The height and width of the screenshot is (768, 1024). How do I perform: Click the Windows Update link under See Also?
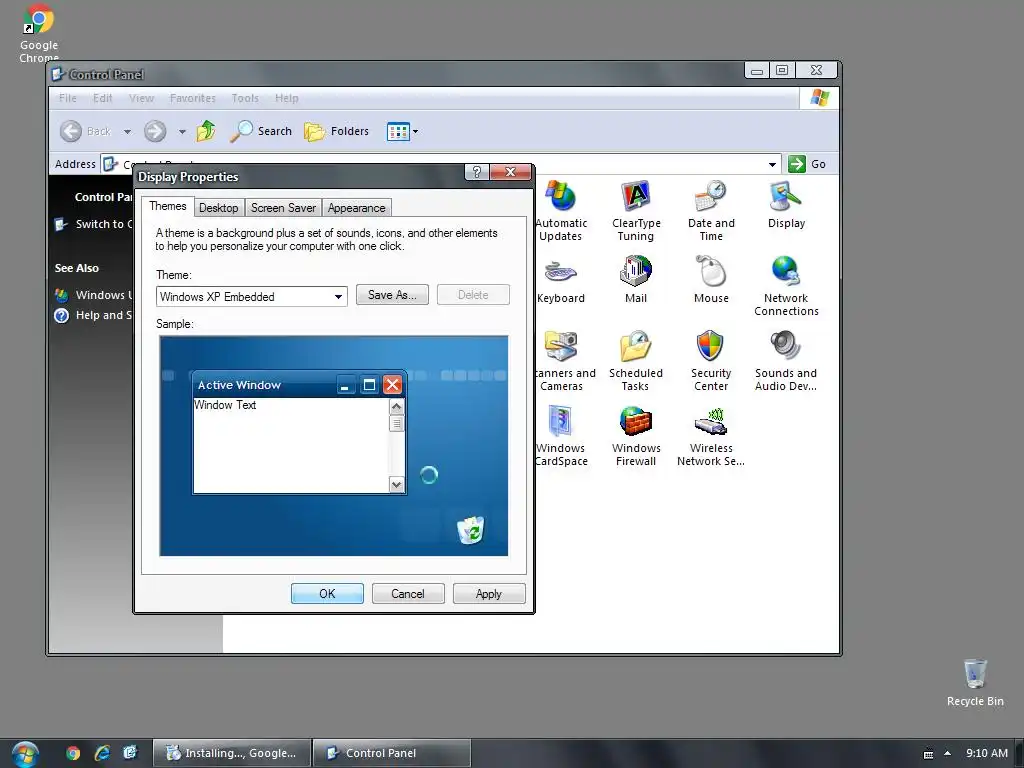pyautogui.click(x=94, y=295)
